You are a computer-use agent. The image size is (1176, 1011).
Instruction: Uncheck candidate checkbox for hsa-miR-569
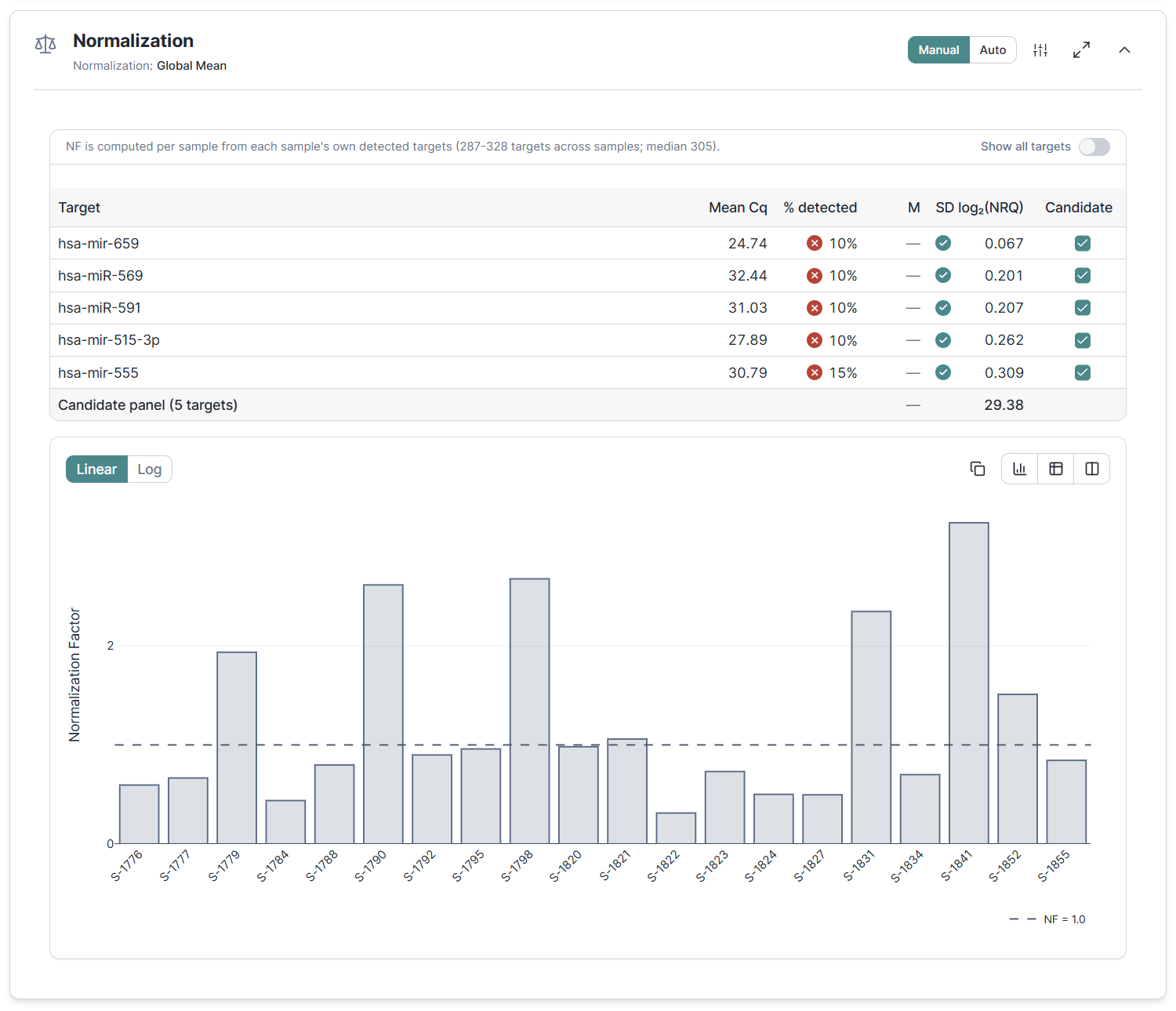1083,276
